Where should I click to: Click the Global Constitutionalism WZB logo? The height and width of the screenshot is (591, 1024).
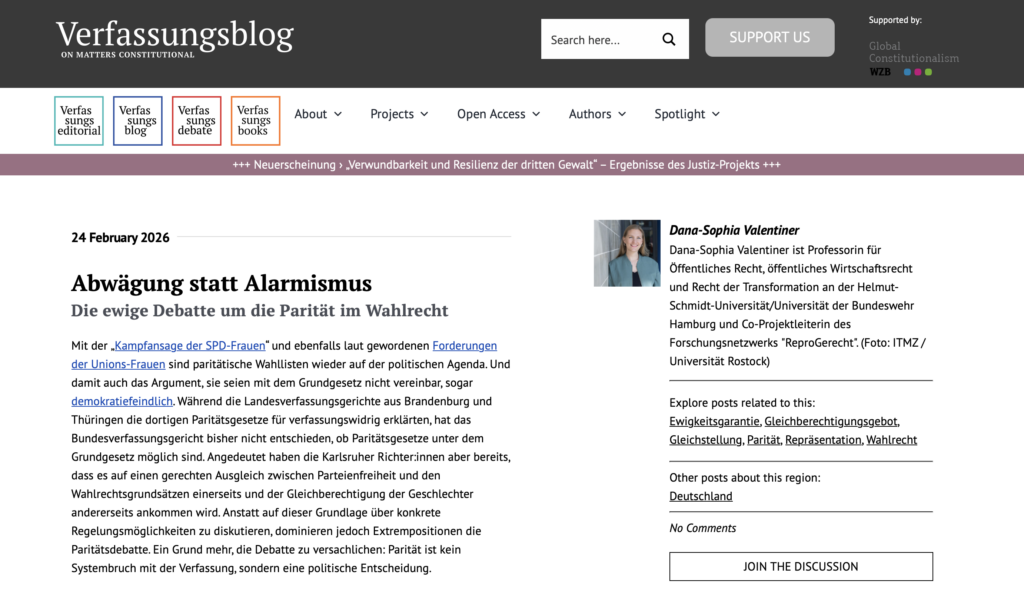click(912, 58)
